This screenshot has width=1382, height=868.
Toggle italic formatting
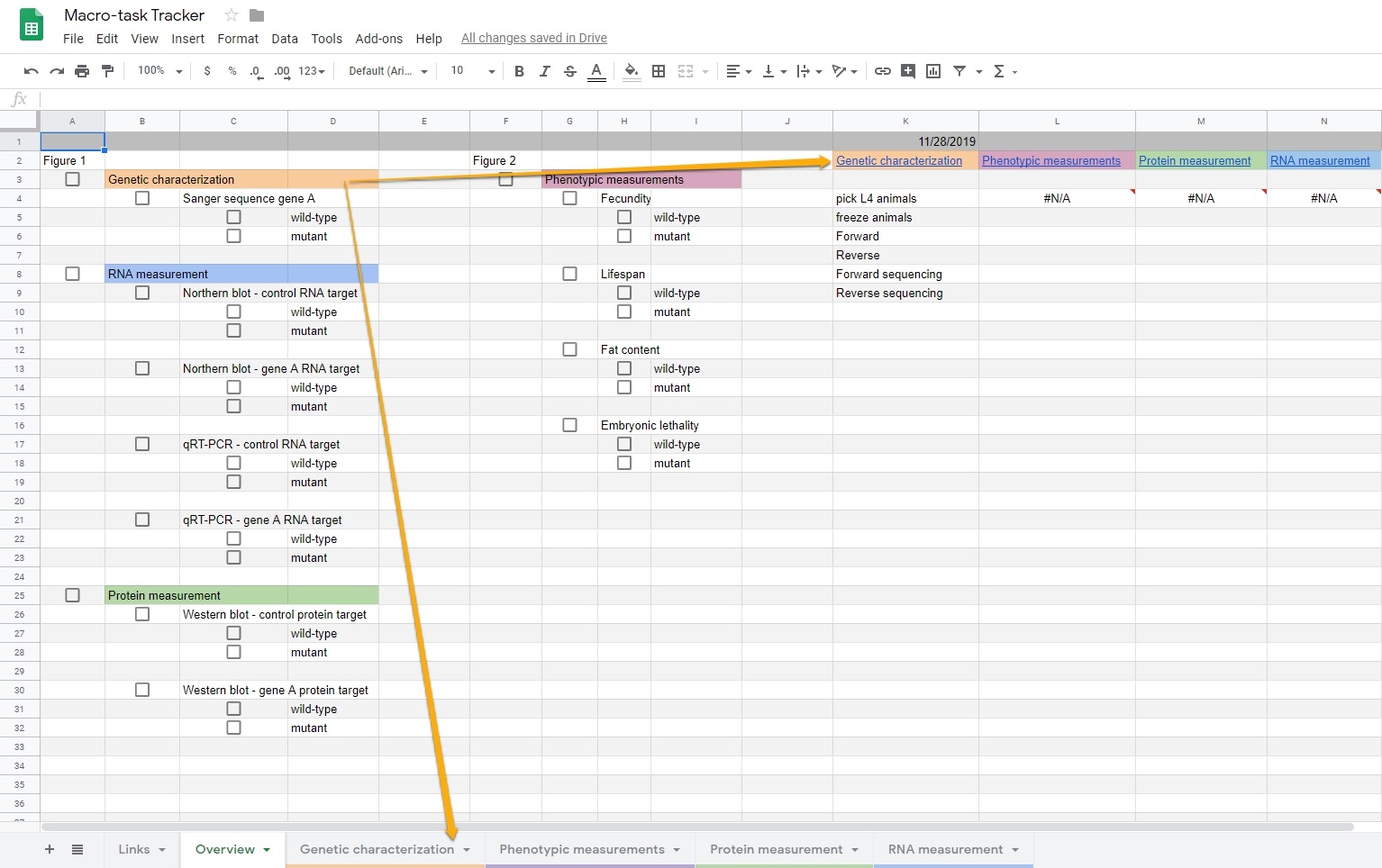(544, 71)
